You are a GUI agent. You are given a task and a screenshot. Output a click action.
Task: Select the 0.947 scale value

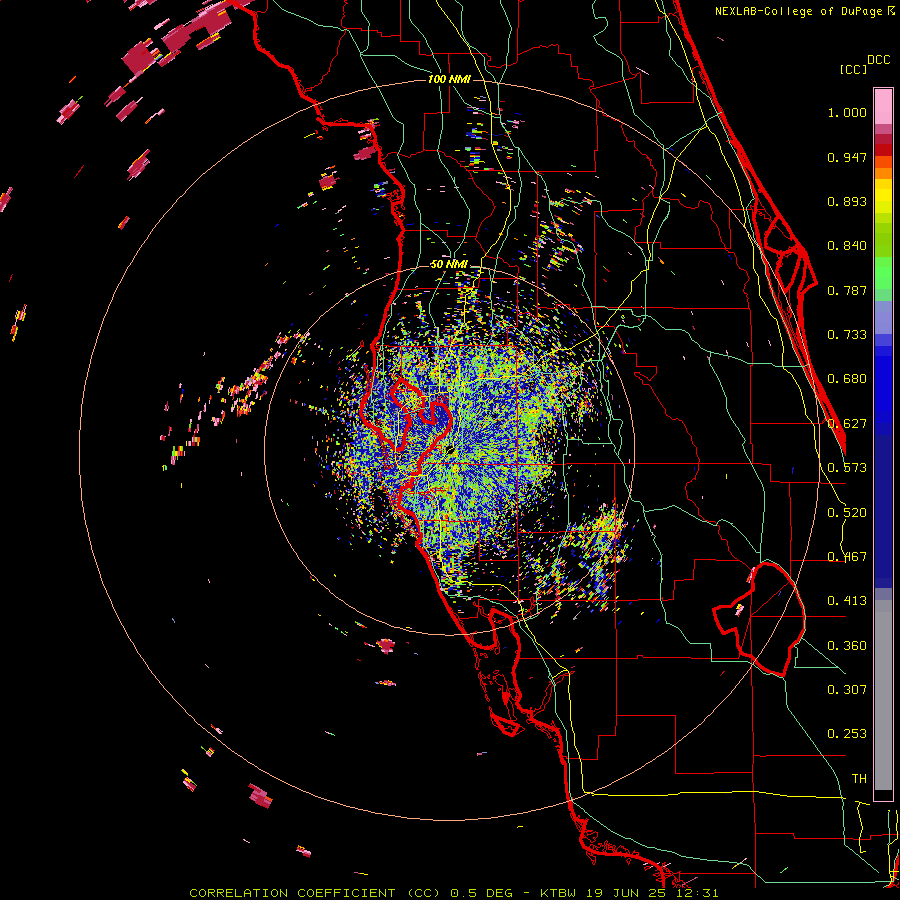point(847,157)
